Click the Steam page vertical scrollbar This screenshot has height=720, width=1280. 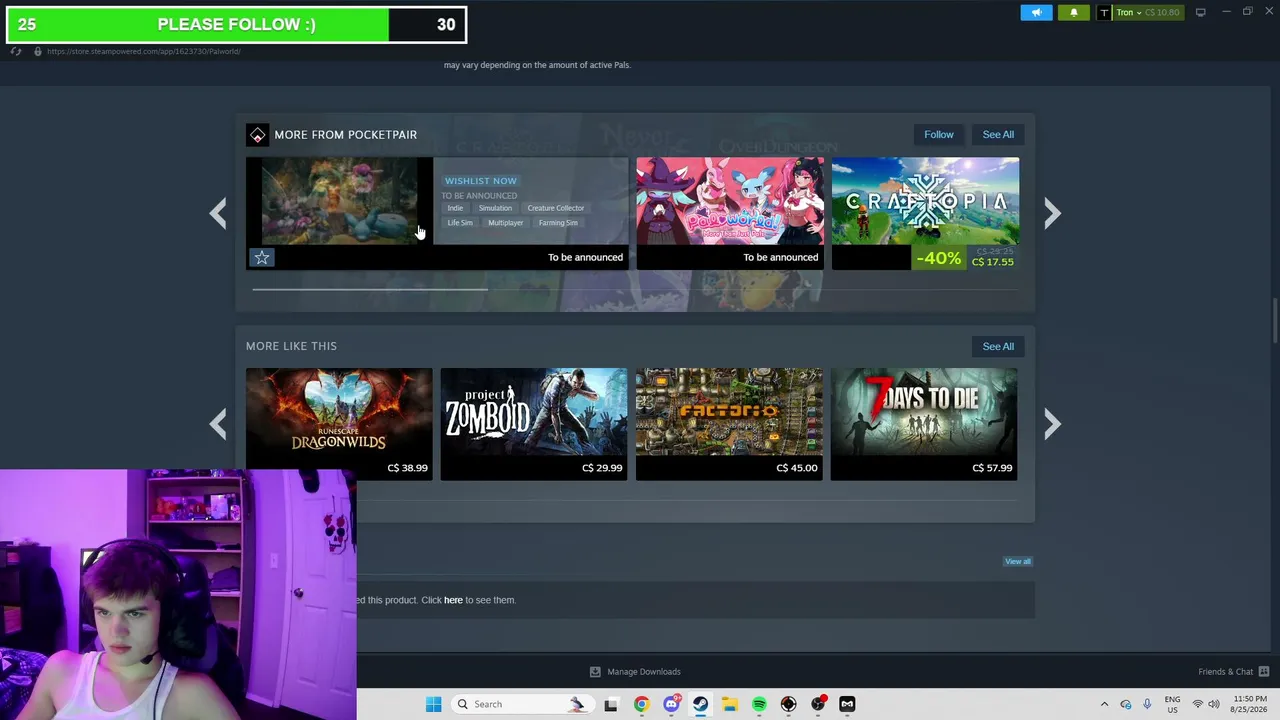click(x=1274, y=322)
